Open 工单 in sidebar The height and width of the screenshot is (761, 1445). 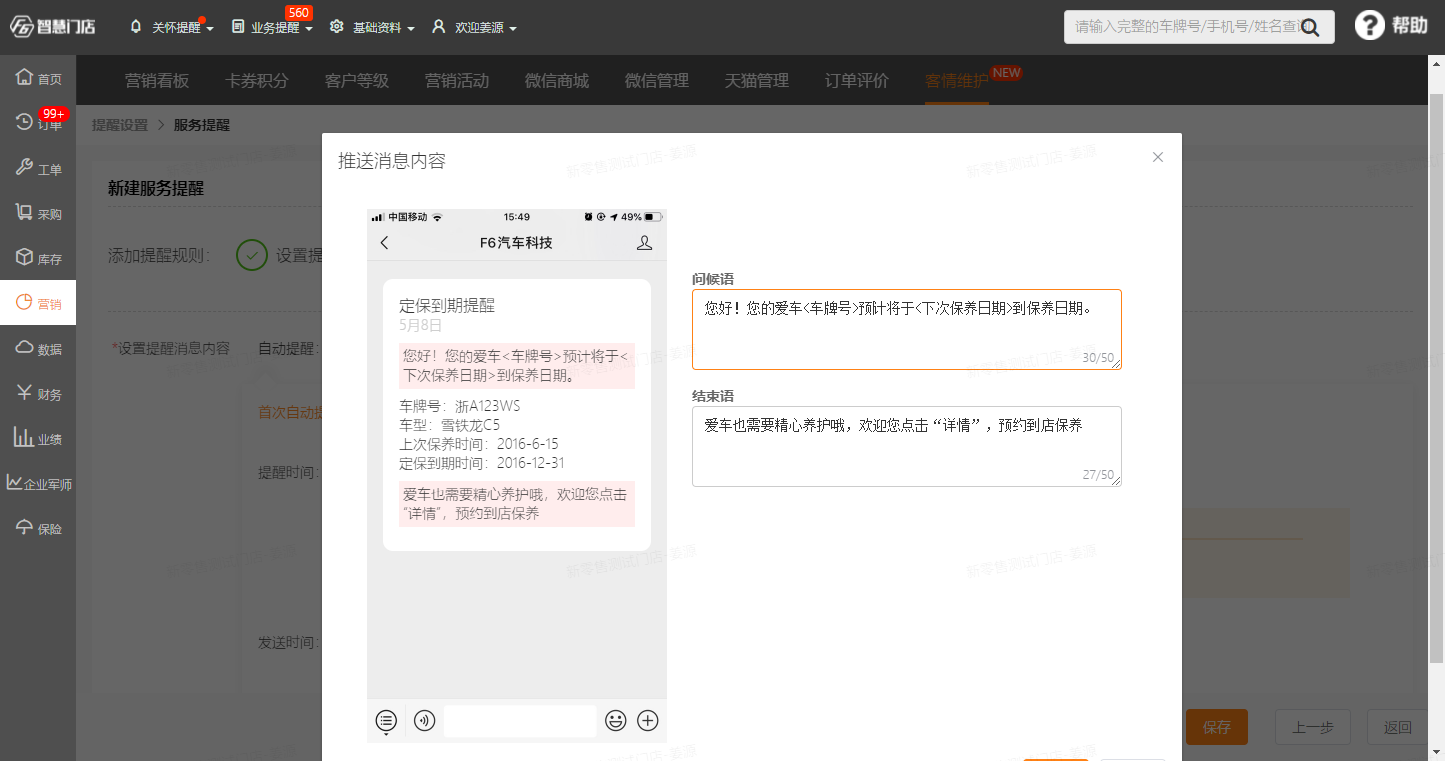click(x=38, y=168)
